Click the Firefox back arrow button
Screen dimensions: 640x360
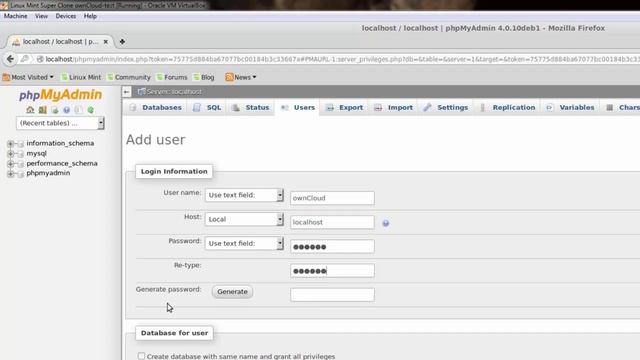click(10, 59)
